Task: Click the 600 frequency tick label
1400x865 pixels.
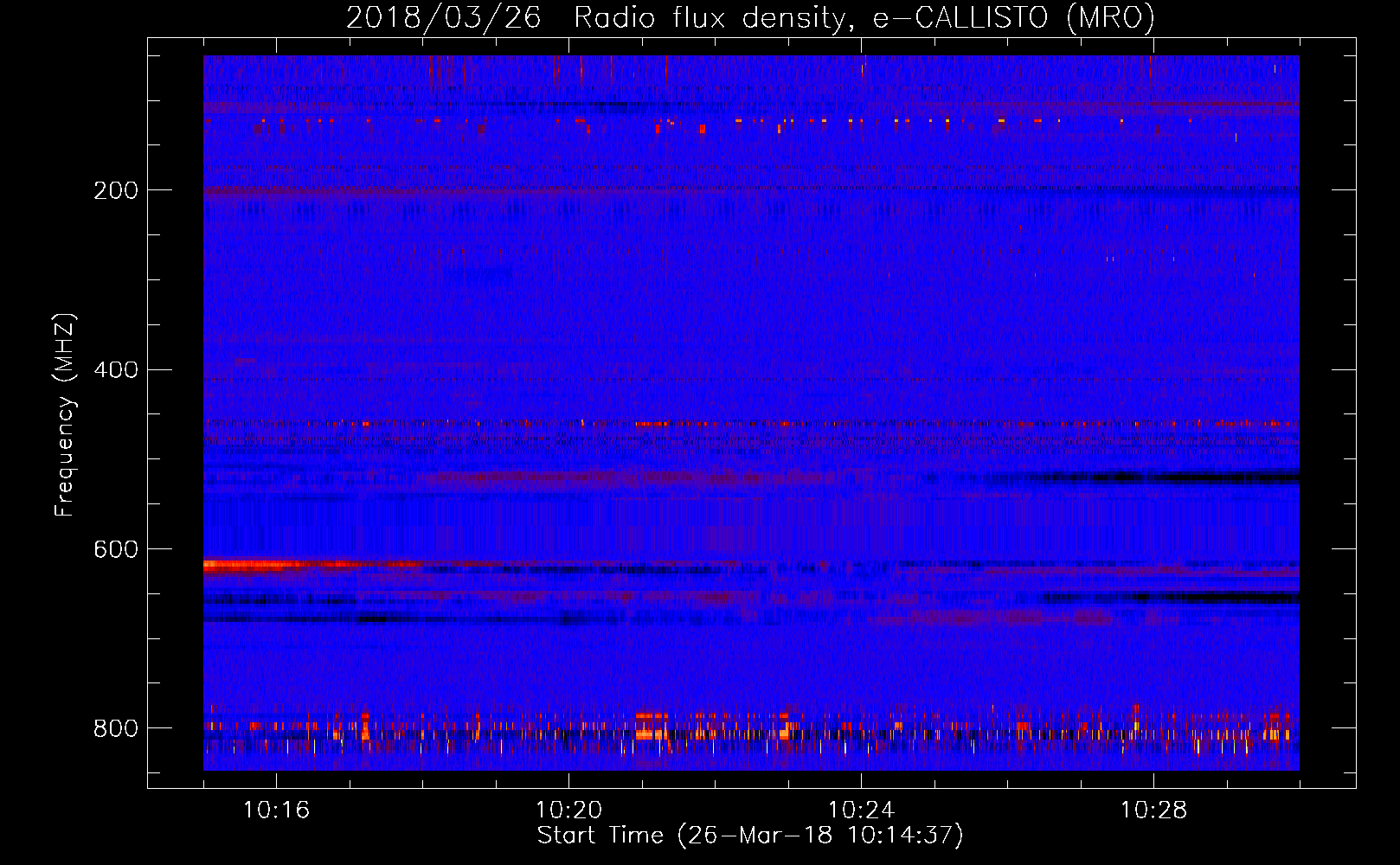Action: pos(116,549)
